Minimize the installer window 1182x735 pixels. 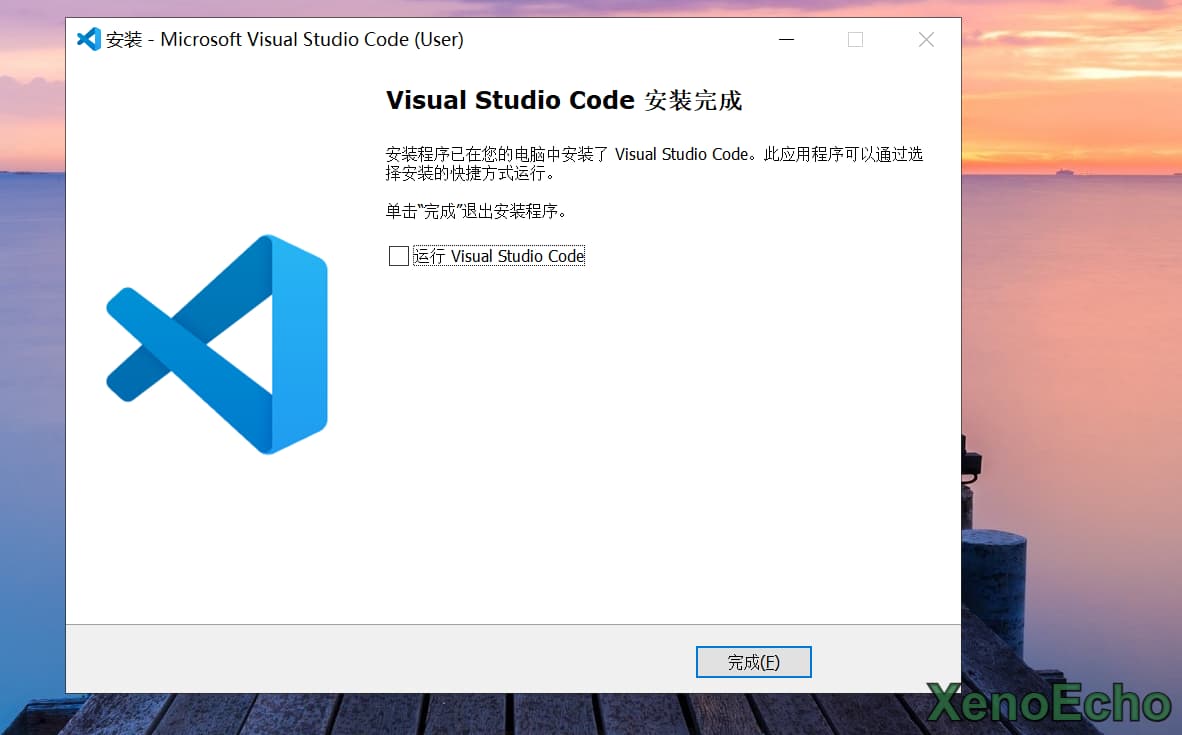pyautogui.click(x=785, y=40)
